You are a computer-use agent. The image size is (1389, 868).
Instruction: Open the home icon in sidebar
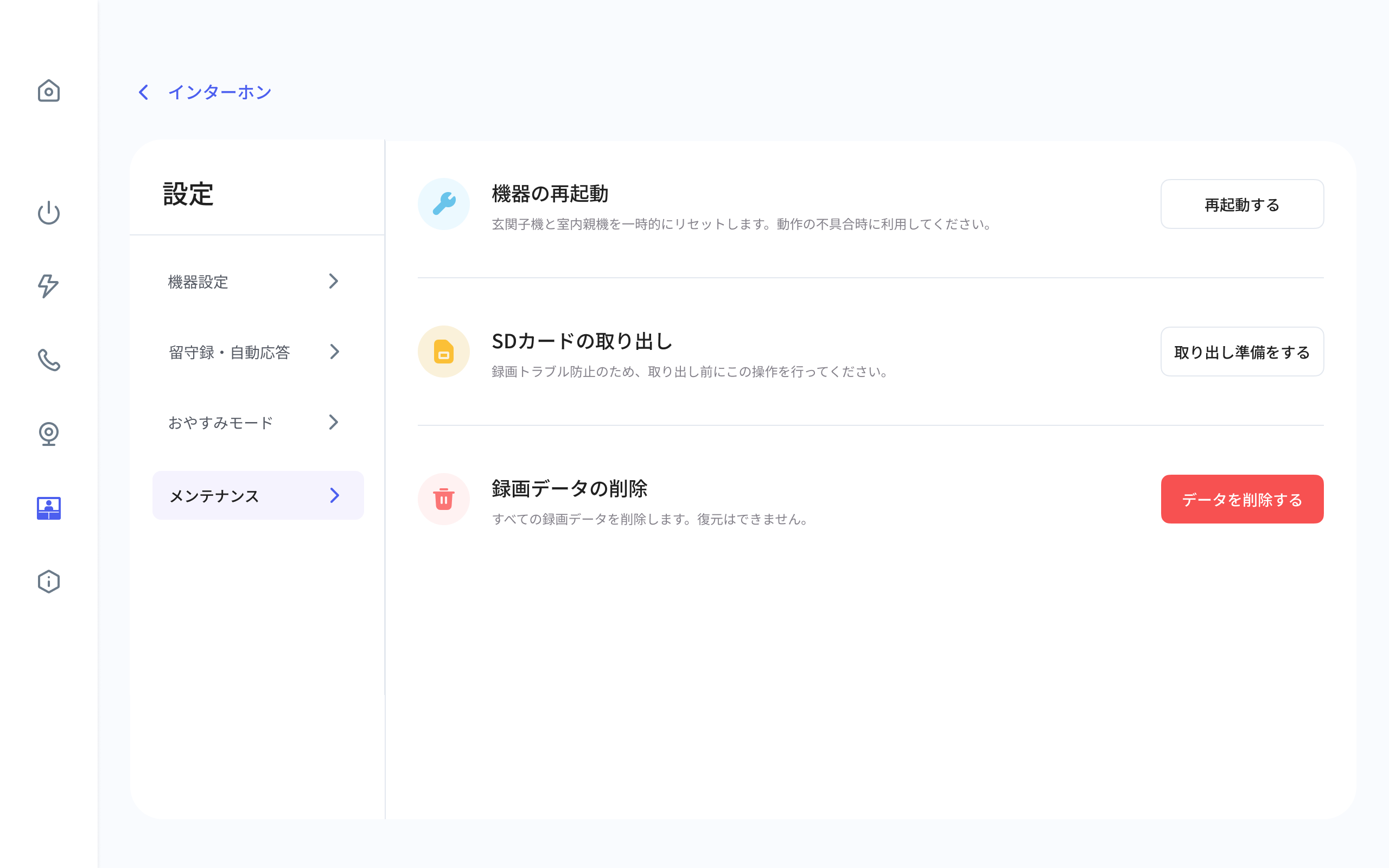pos(49,91)
